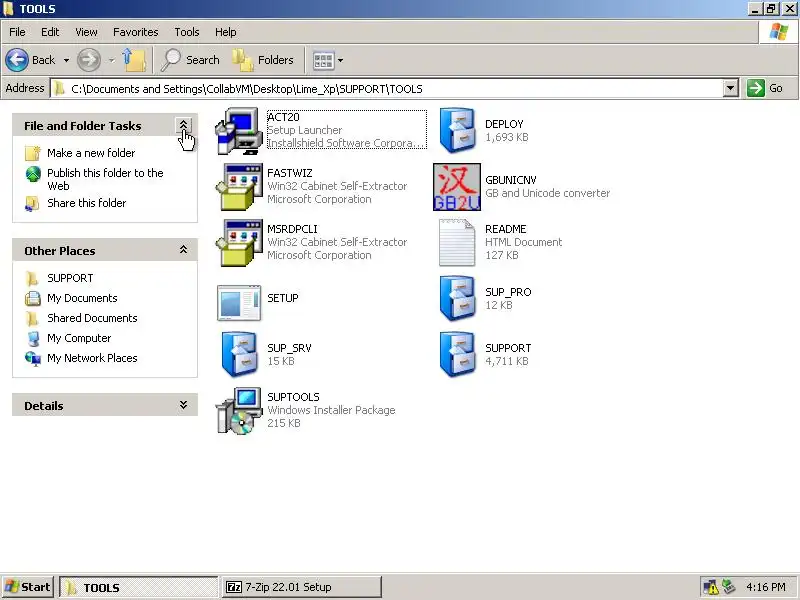The height and width of the screenshot is (600, 800).
Task: Open the Address bar dropdown list
Action: tap(731, 88)
